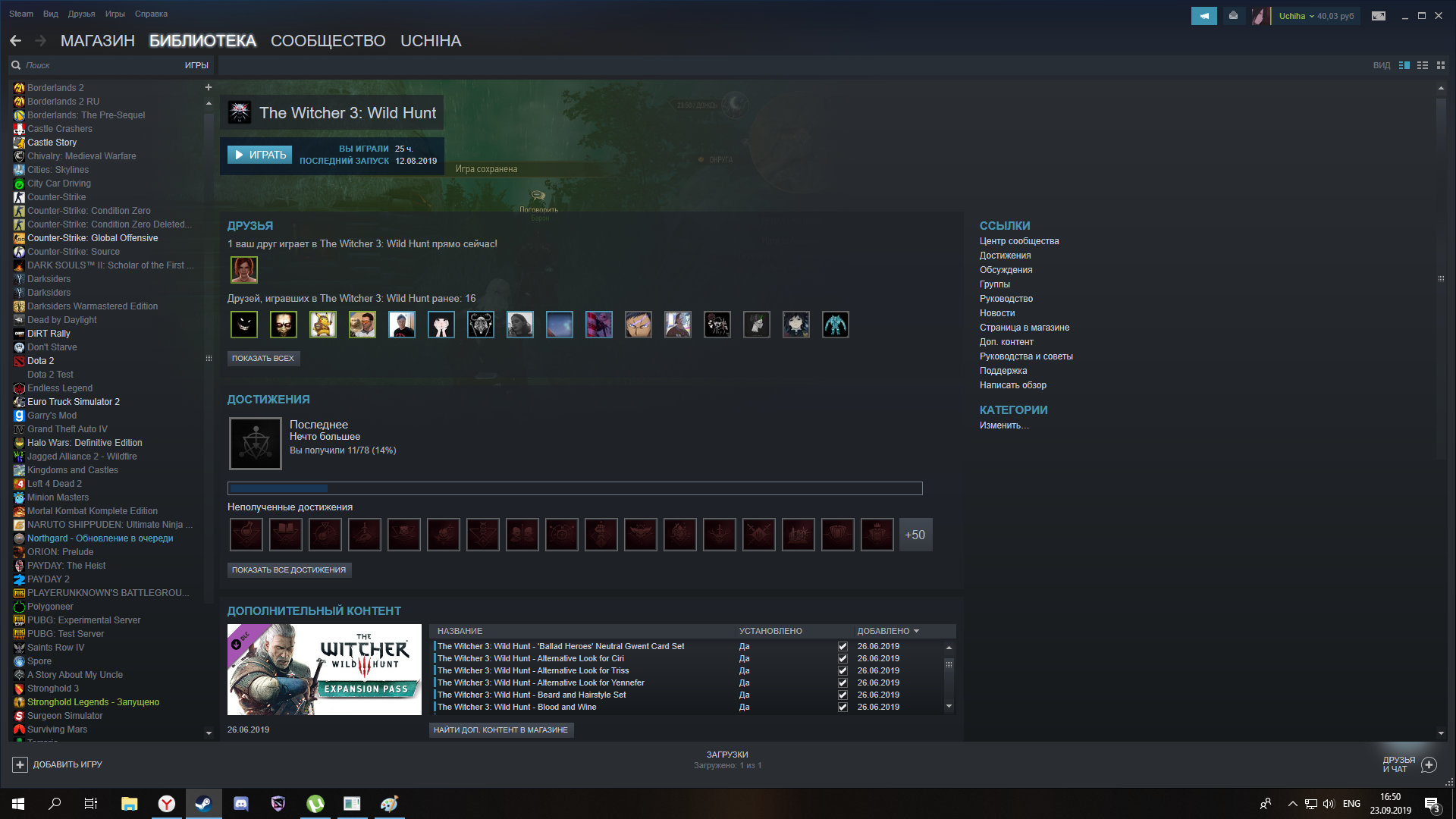Open the Вид menu

click(x=51, y=14)
